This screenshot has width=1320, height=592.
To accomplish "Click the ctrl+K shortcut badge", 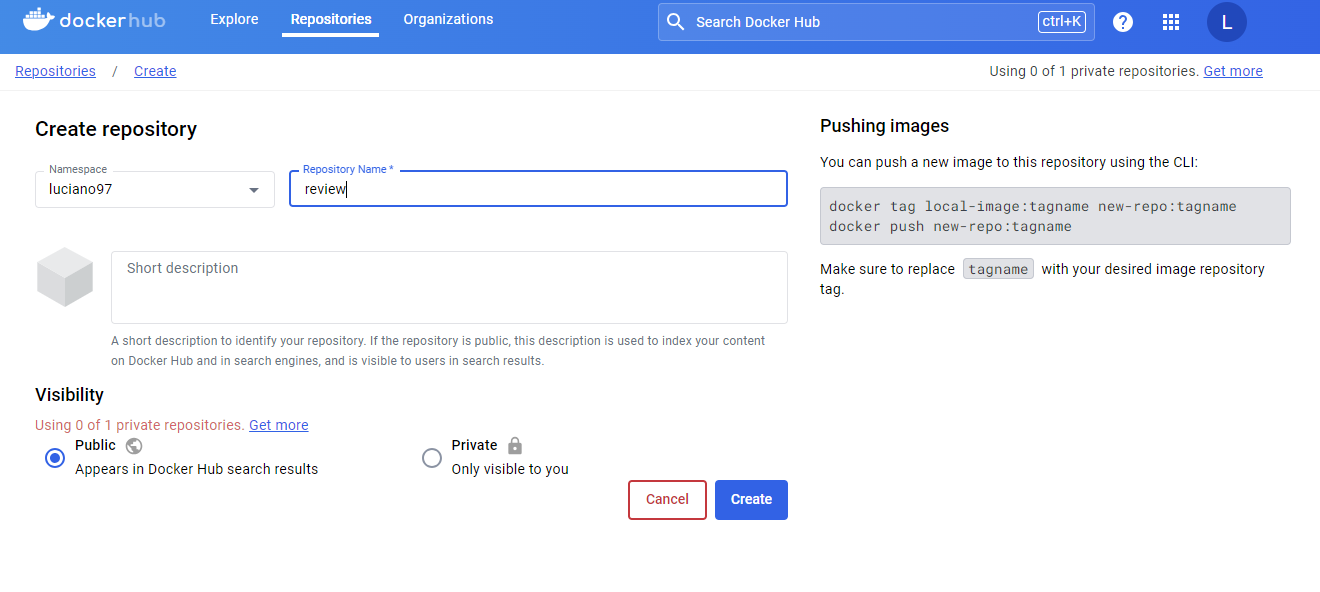I will (1062, 21).
